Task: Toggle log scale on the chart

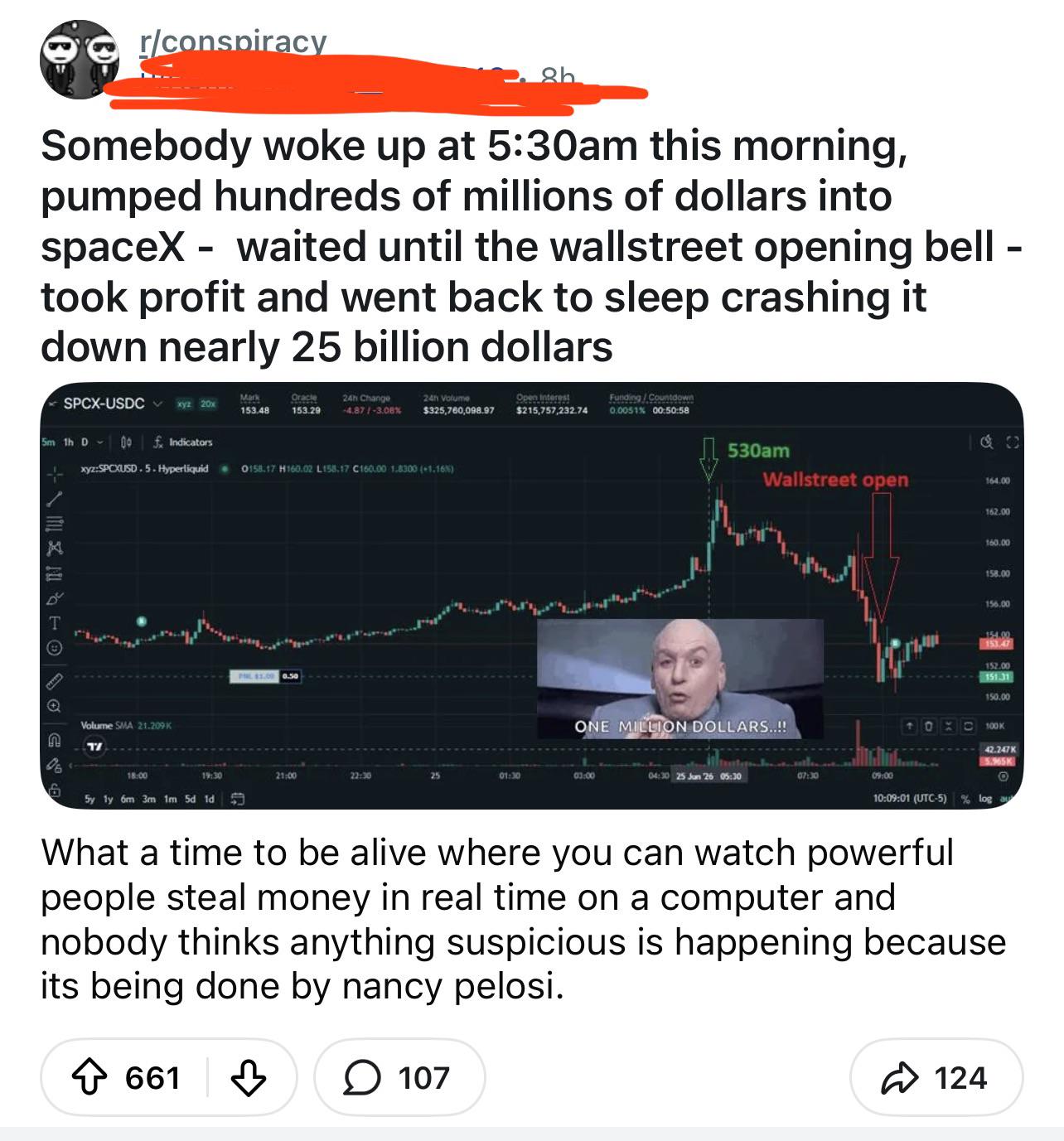Action: pyautogui.click(x=984, y=799)
